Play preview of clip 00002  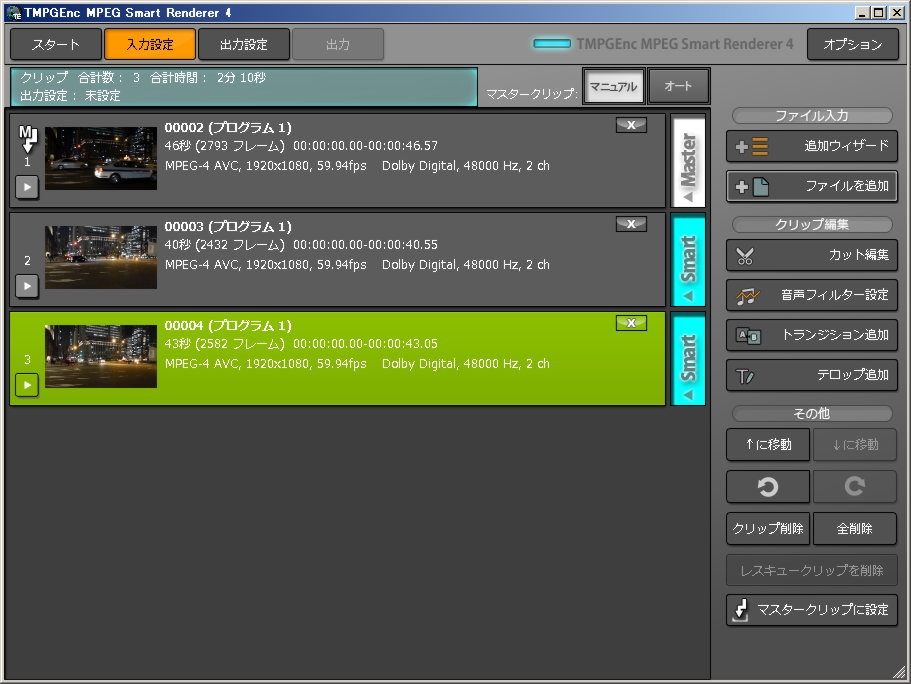click(27, 186)
